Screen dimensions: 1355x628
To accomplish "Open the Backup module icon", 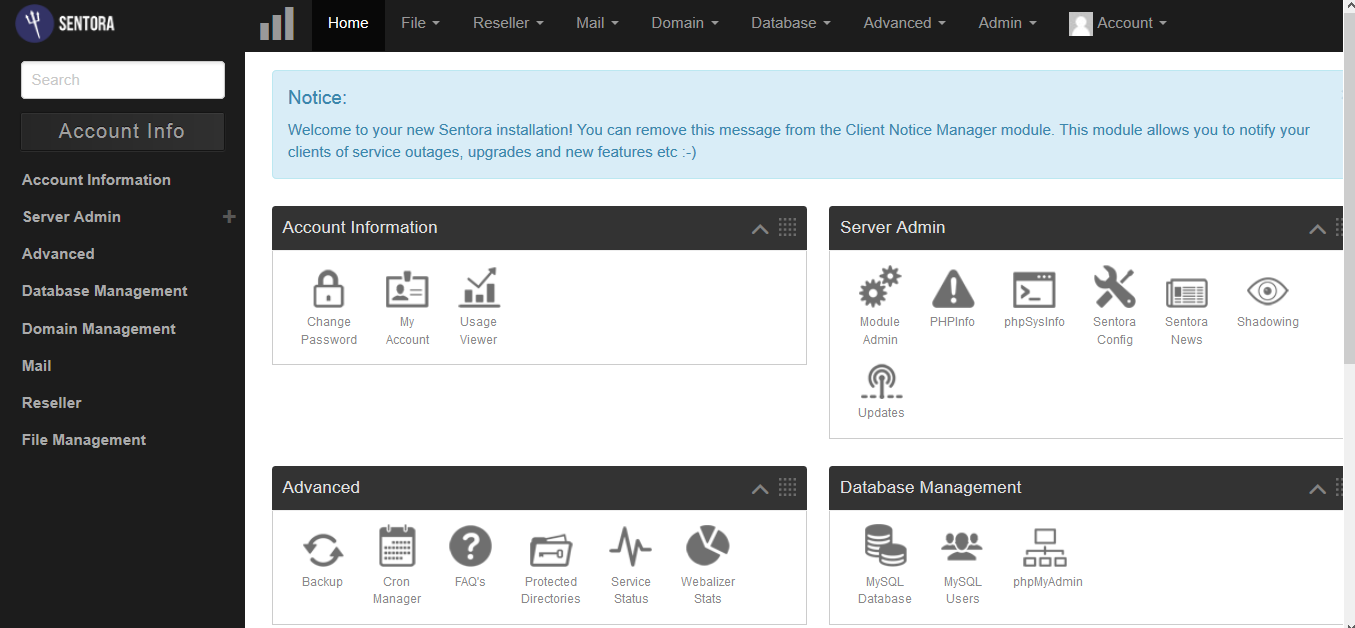I will point(323,549).
